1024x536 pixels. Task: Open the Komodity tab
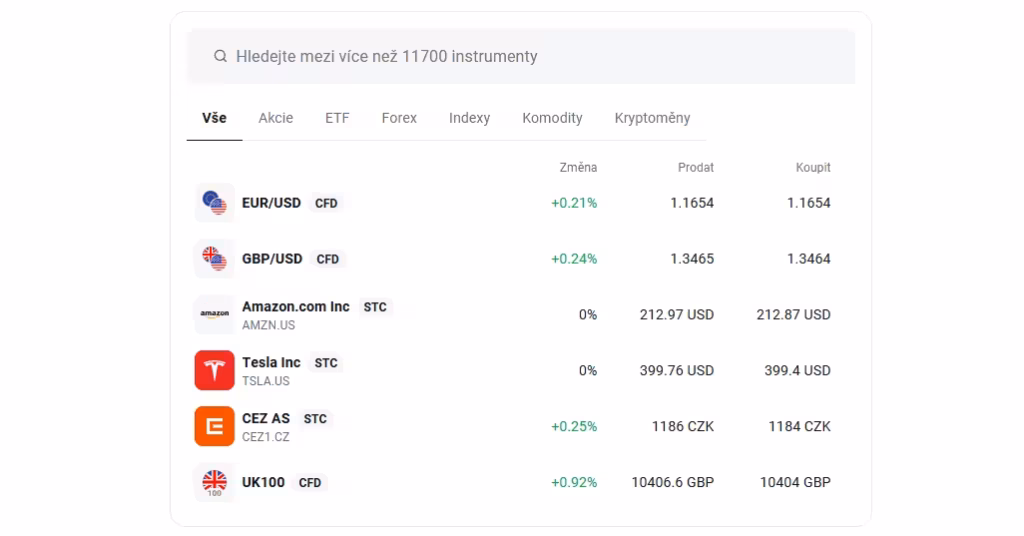[x=552, y=118]
